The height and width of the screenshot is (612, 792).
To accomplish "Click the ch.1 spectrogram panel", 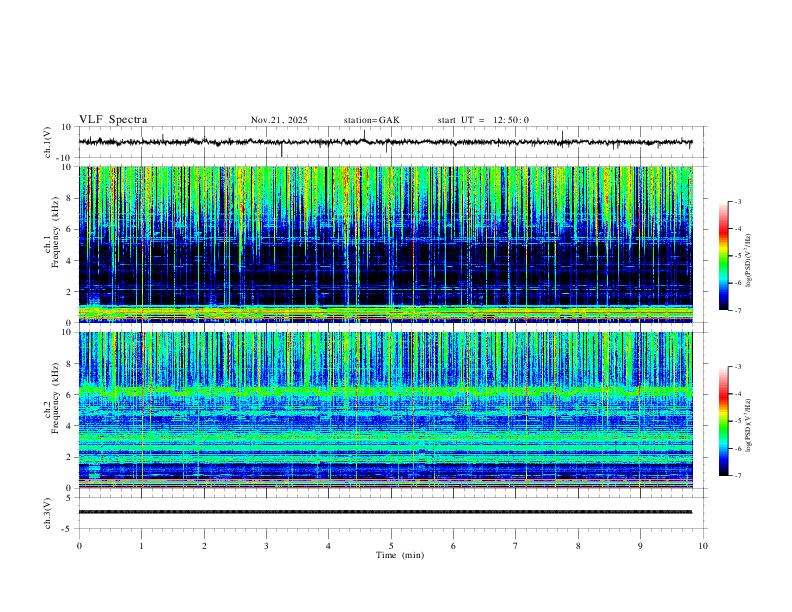I will 385,244.
